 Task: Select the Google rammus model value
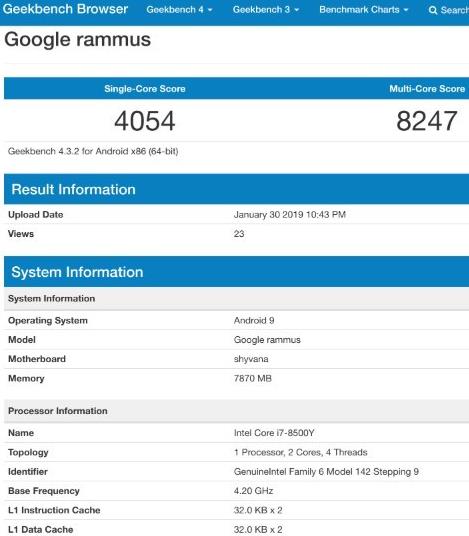pyautogui.click(x=267, y=340)
